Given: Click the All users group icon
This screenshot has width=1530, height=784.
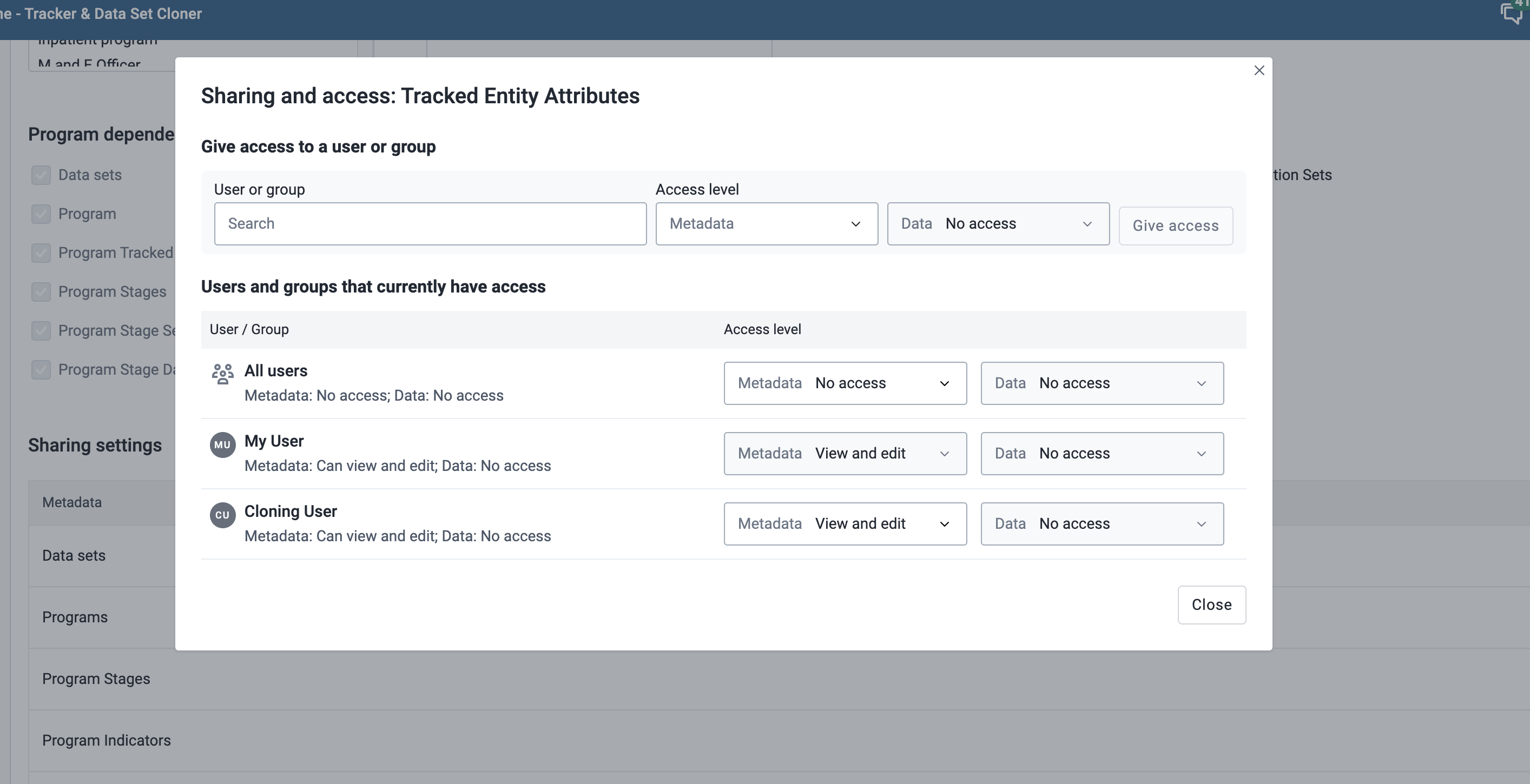Looking at the screenshot, I should coord(223,374).
